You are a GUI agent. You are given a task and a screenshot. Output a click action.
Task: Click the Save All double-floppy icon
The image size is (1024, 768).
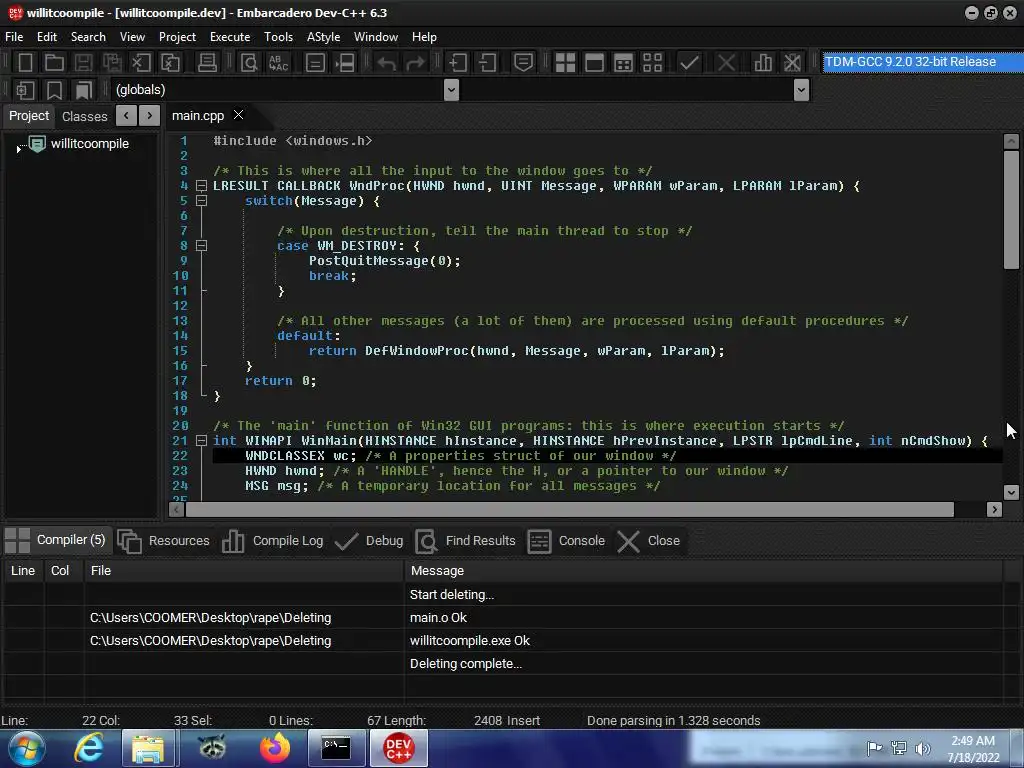(112, 63)
